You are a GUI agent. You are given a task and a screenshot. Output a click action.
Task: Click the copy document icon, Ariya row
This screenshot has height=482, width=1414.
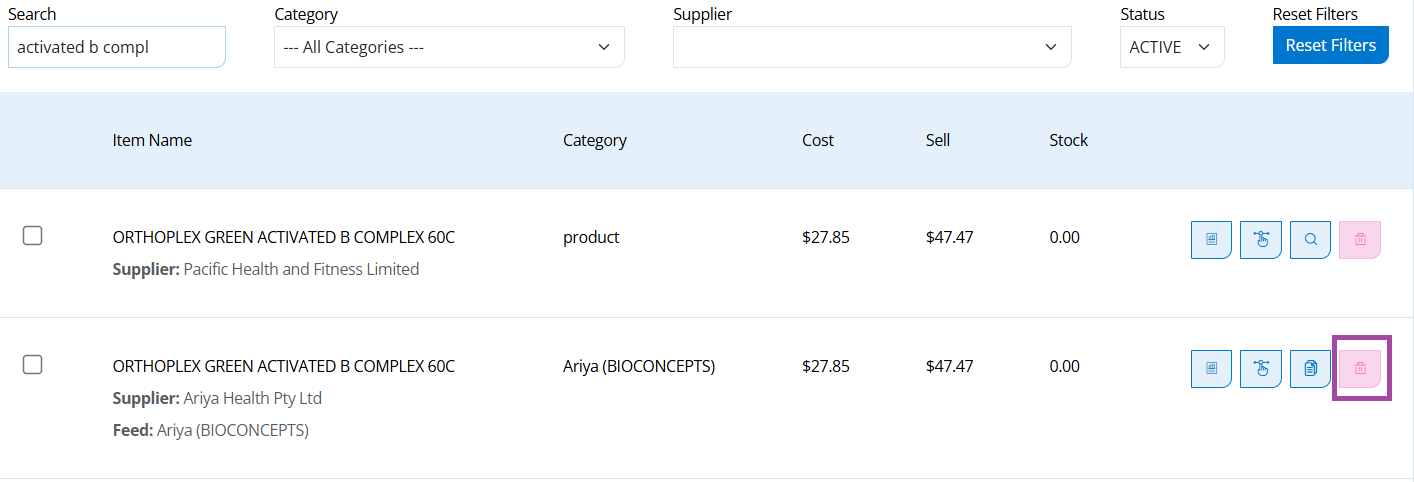click(1310, 369)
